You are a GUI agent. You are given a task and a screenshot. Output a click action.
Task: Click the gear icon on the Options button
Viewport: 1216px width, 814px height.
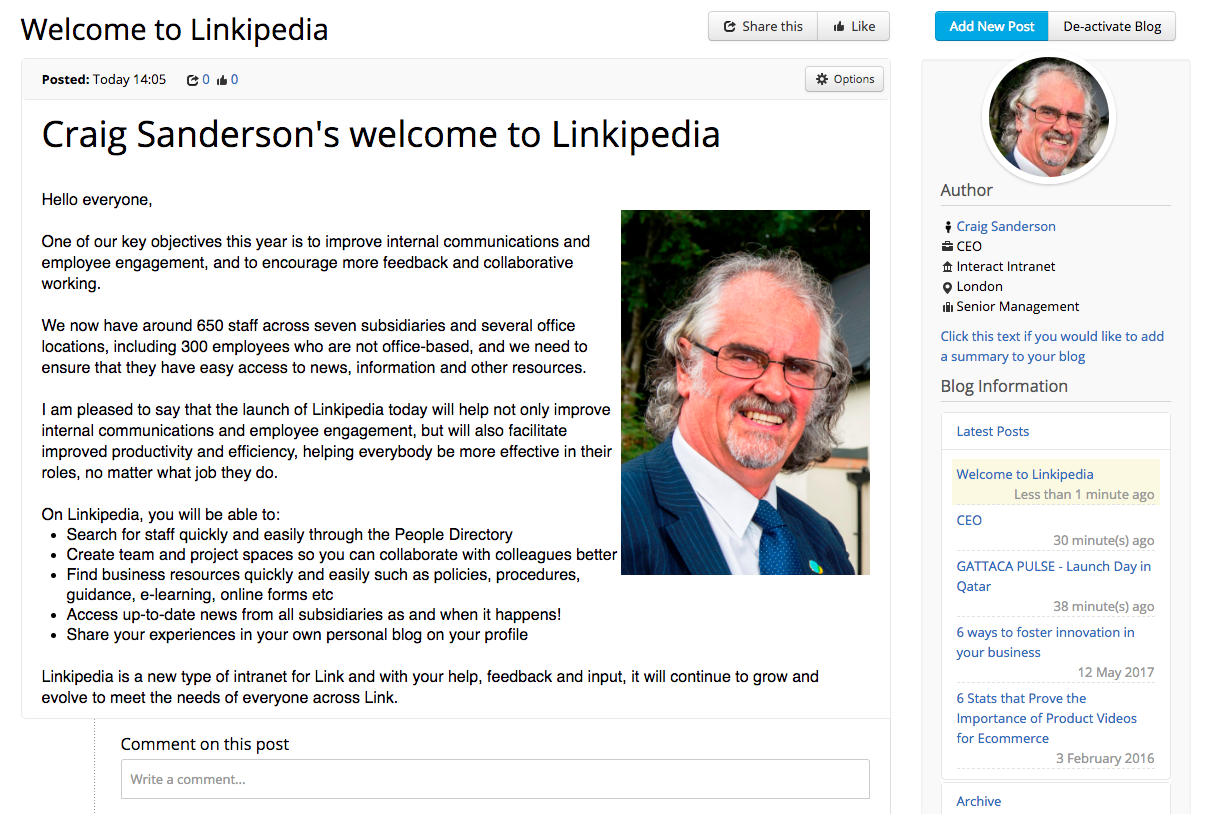click(x=822, y=78)
